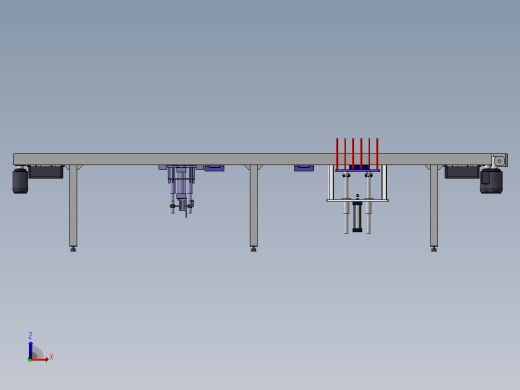Select the leveling foot under the left leg
This screenshot has height=390, width=520.
pyautogui.click(x=73, y=249)
